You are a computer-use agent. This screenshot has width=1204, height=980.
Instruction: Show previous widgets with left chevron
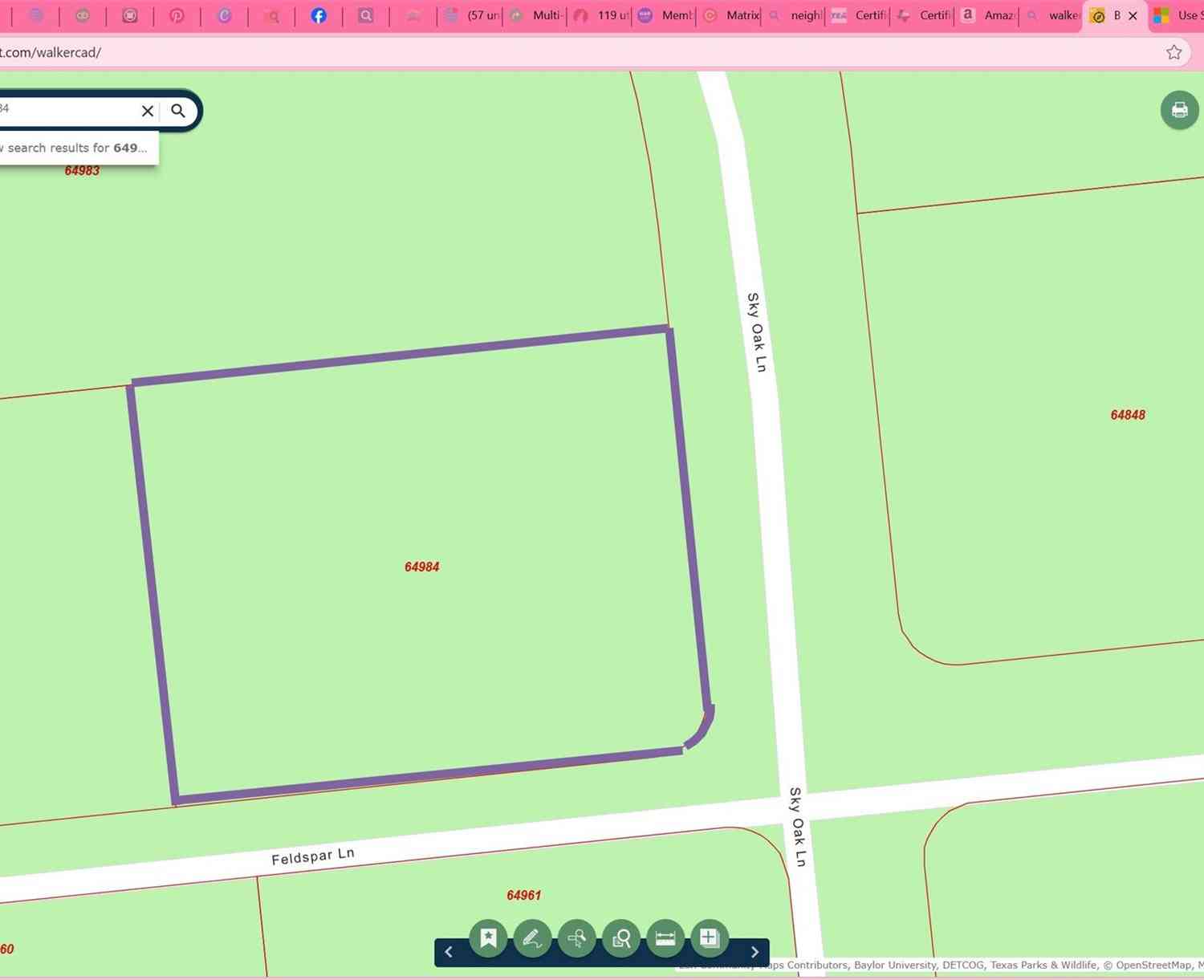click(449, 953)
